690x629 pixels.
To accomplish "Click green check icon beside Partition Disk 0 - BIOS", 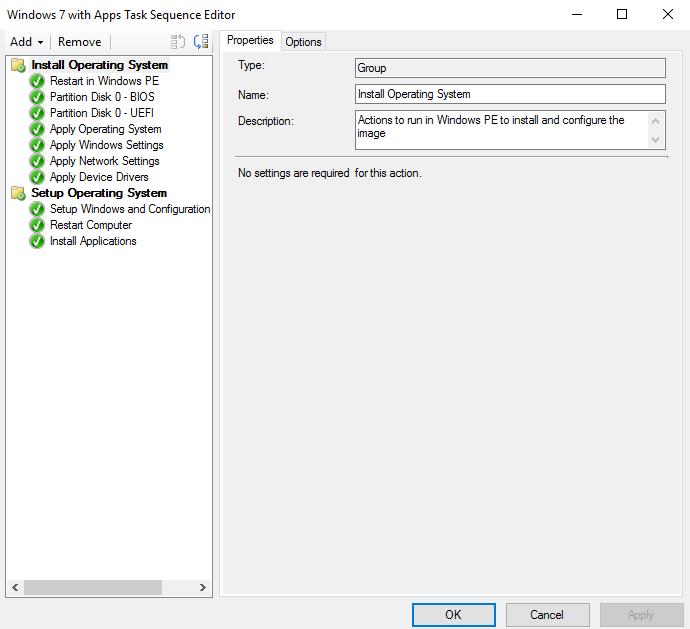I will click(x=37, y=97).
